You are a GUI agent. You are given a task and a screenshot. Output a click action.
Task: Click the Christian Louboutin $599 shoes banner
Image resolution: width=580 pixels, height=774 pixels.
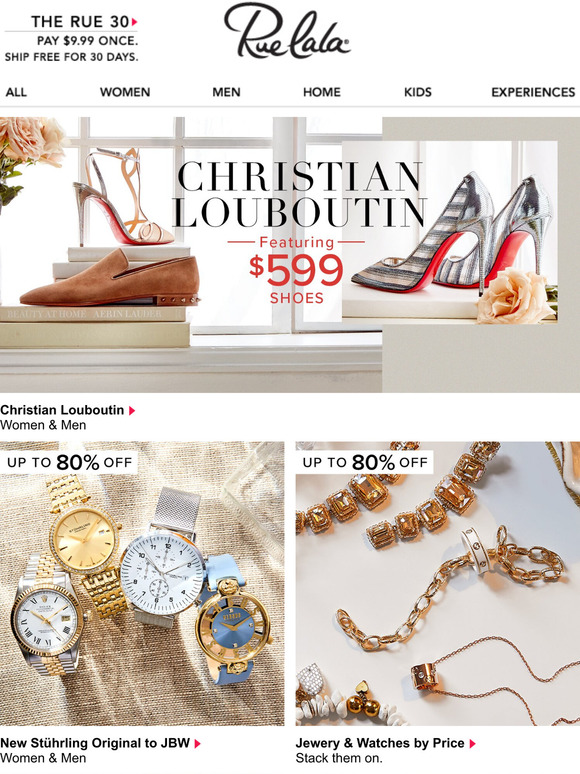(x=290, y=255)
